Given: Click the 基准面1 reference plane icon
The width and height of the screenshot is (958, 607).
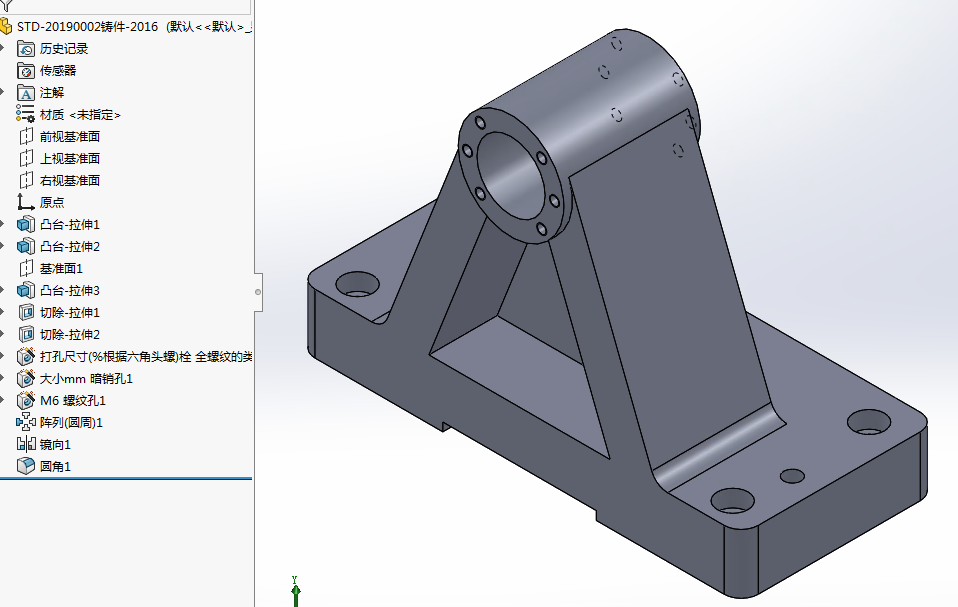Looking at the screenshot, I should [x=26, y=269].
